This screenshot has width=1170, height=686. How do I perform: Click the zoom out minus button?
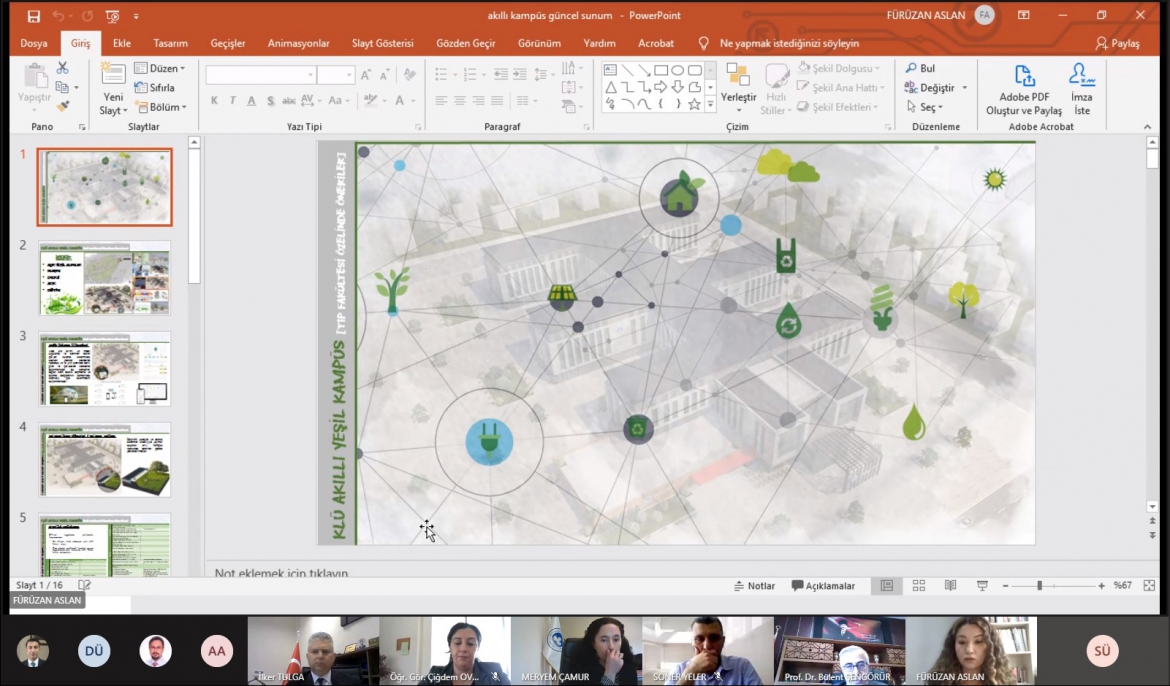pyautogui.click(x=1005, y=586)
